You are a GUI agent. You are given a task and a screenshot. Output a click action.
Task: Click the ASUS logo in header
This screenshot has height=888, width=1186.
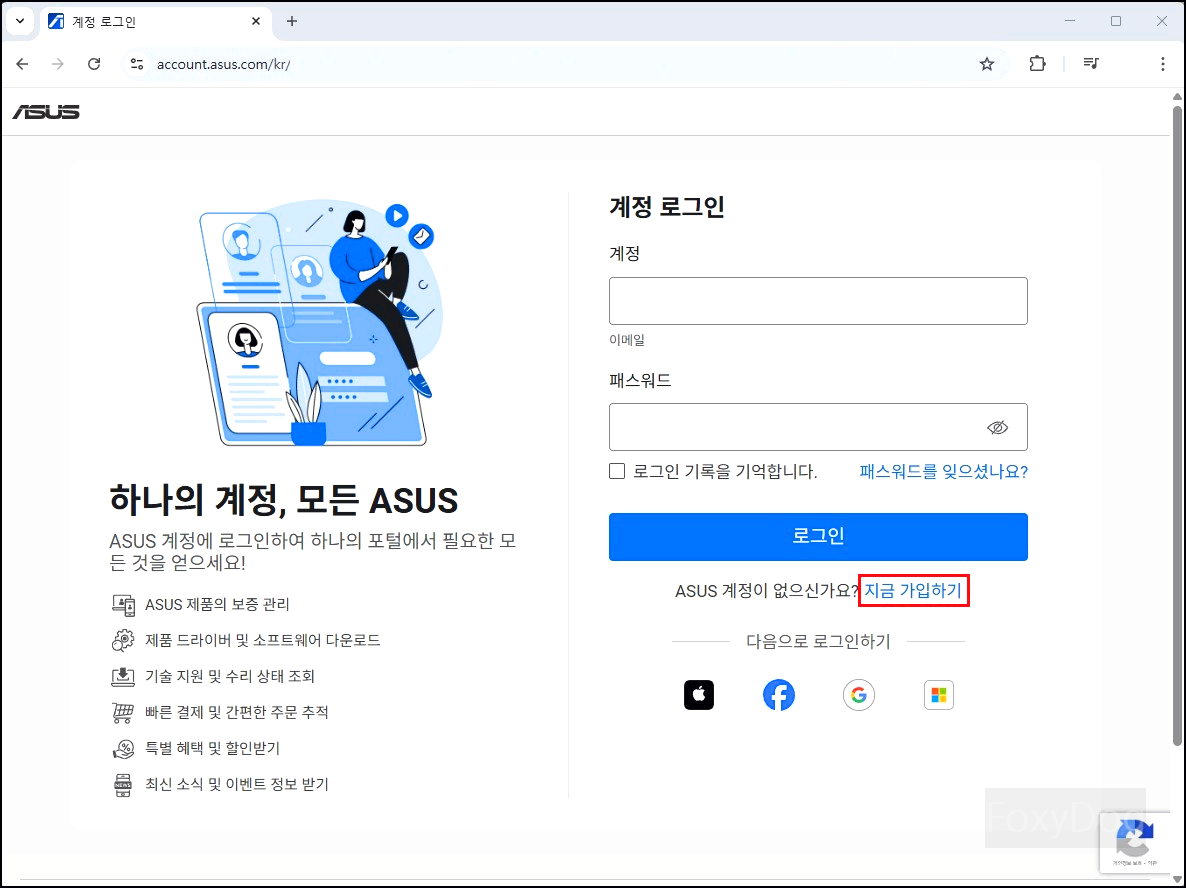coord(46,112)
